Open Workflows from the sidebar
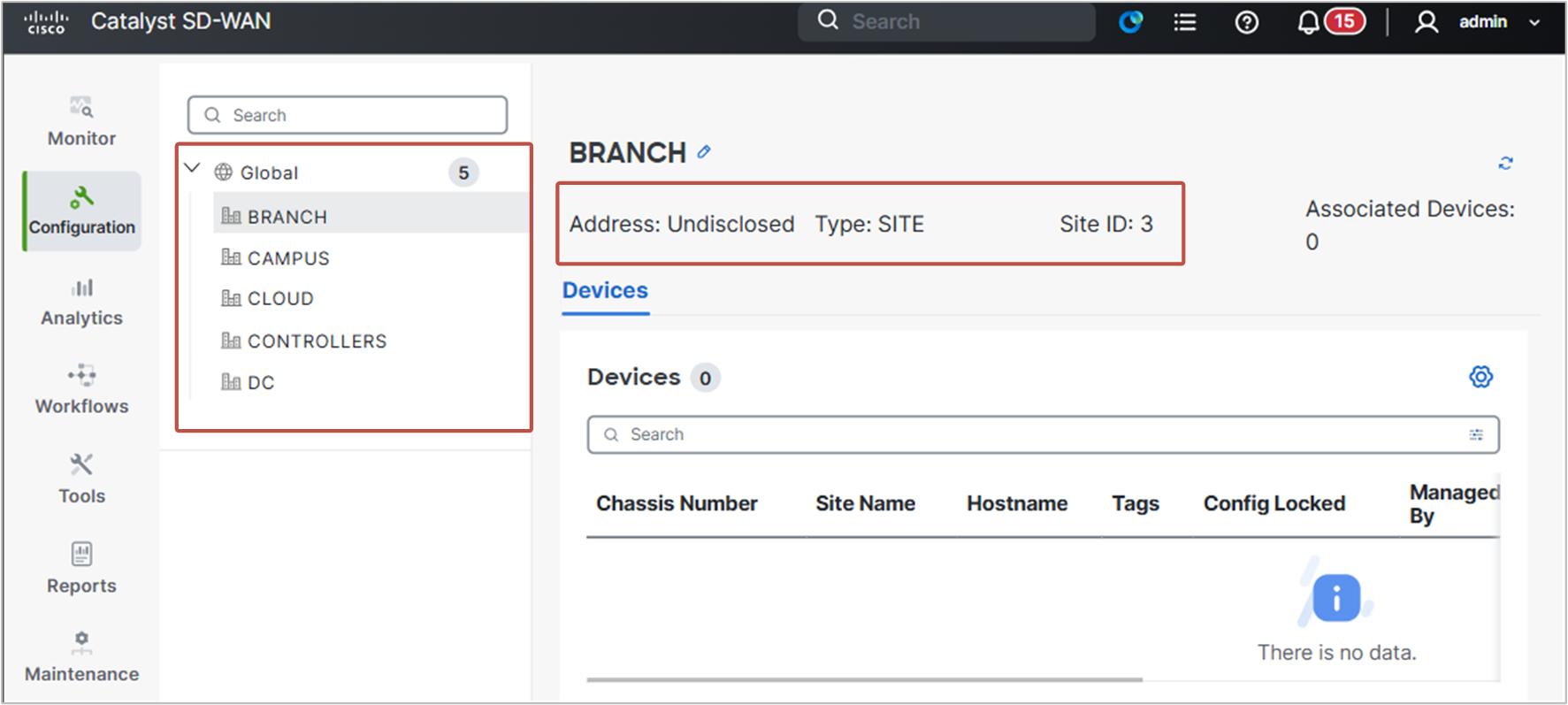This screenshot has width=1568, height=705. click(x=81, y=375)
